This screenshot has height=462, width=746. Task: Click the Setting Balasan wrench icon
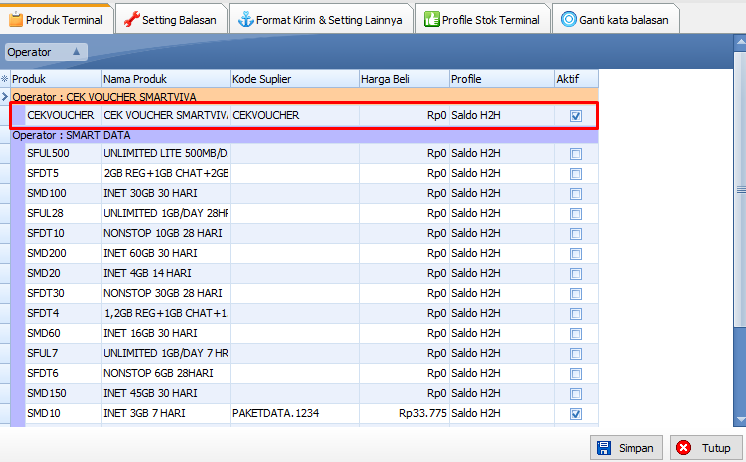(x=132, y=20)
